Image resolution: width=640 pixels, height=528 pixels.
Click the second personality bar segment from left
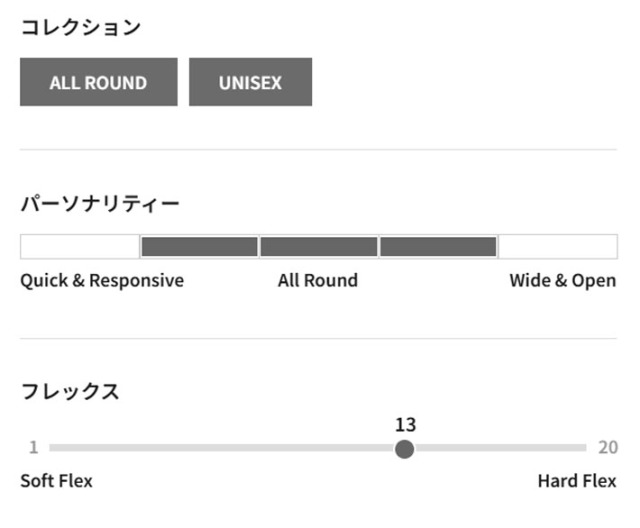coord(199,246)
